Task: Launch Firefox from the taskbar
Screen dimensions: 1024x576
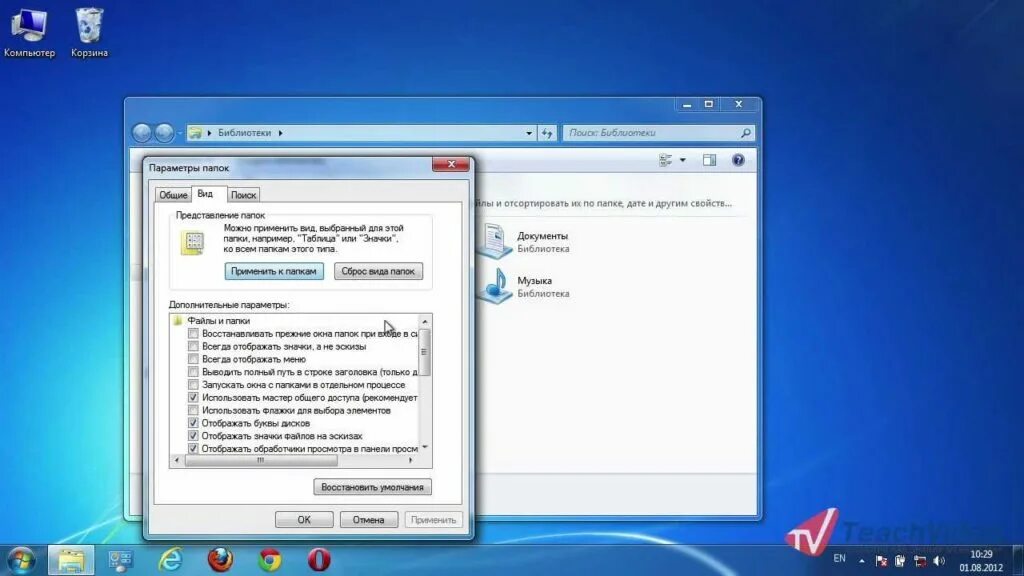Action: [x=220, y=560]
